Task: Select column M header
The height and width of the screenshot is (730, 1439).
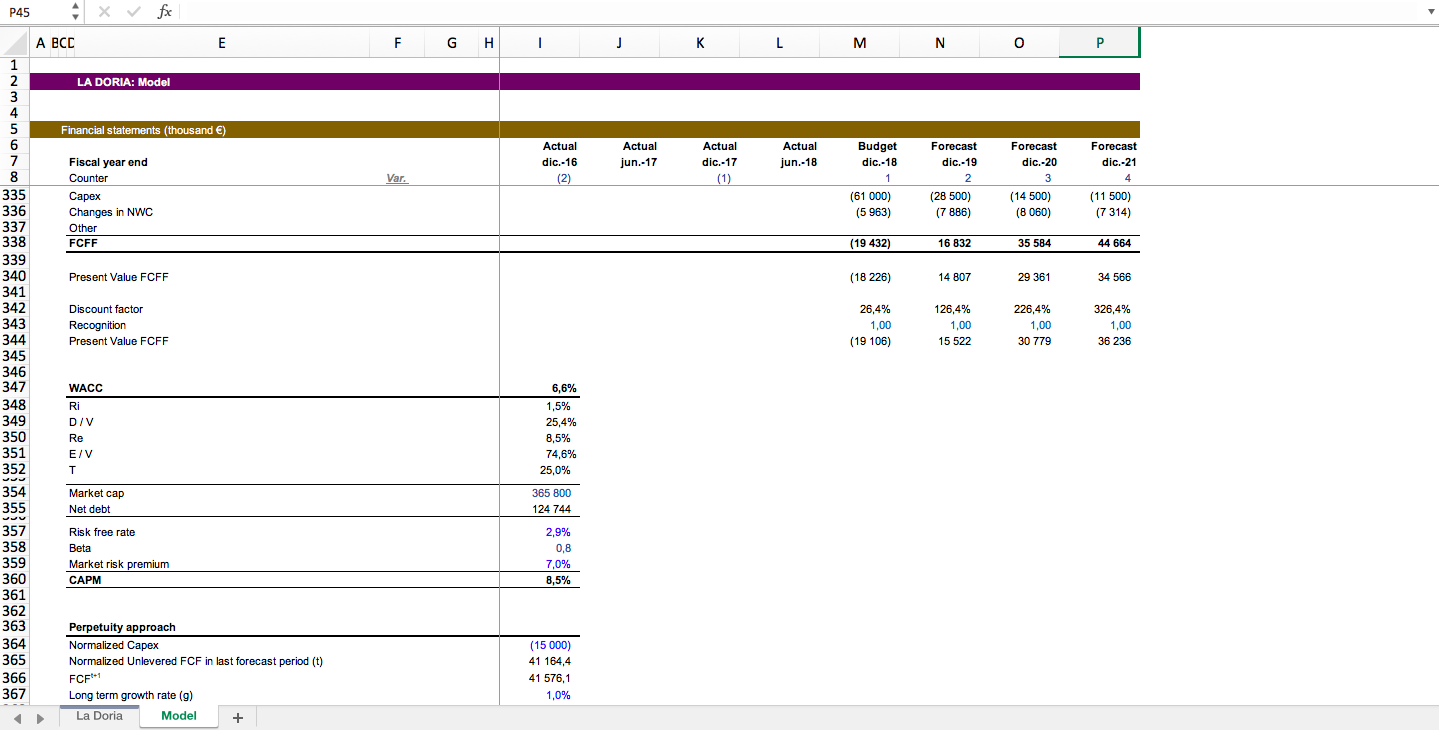Action: point(859,43)
